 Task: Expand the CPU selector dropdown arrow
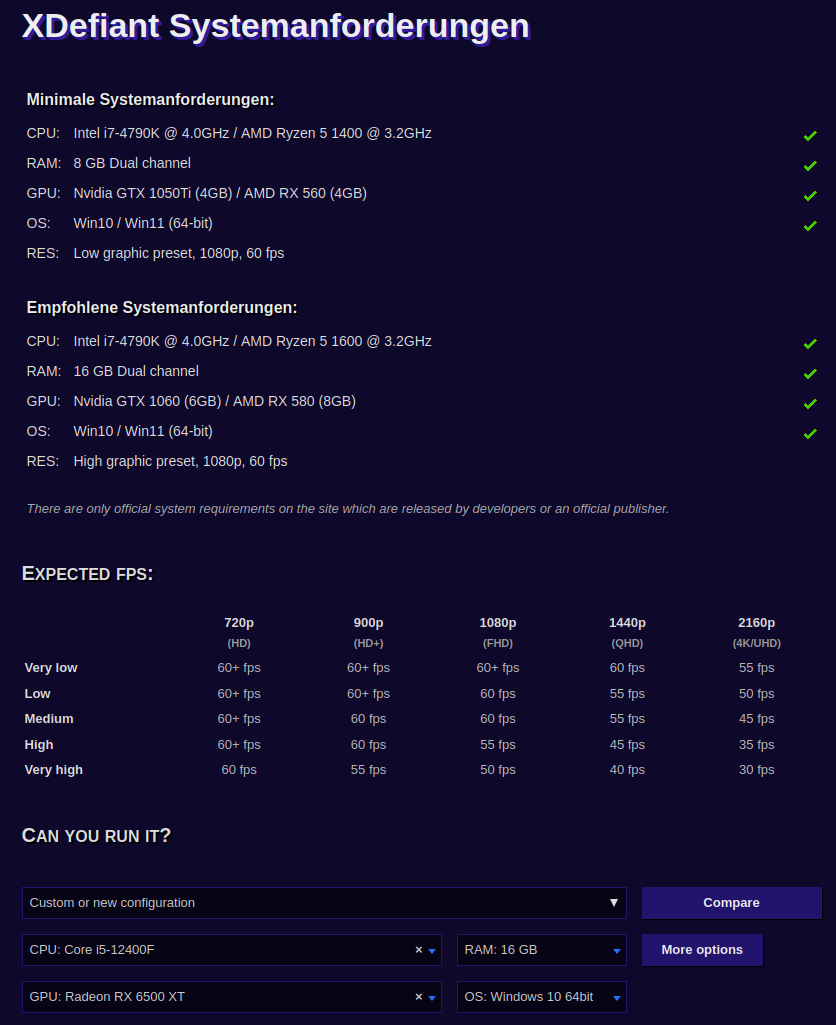click(433, 950)
